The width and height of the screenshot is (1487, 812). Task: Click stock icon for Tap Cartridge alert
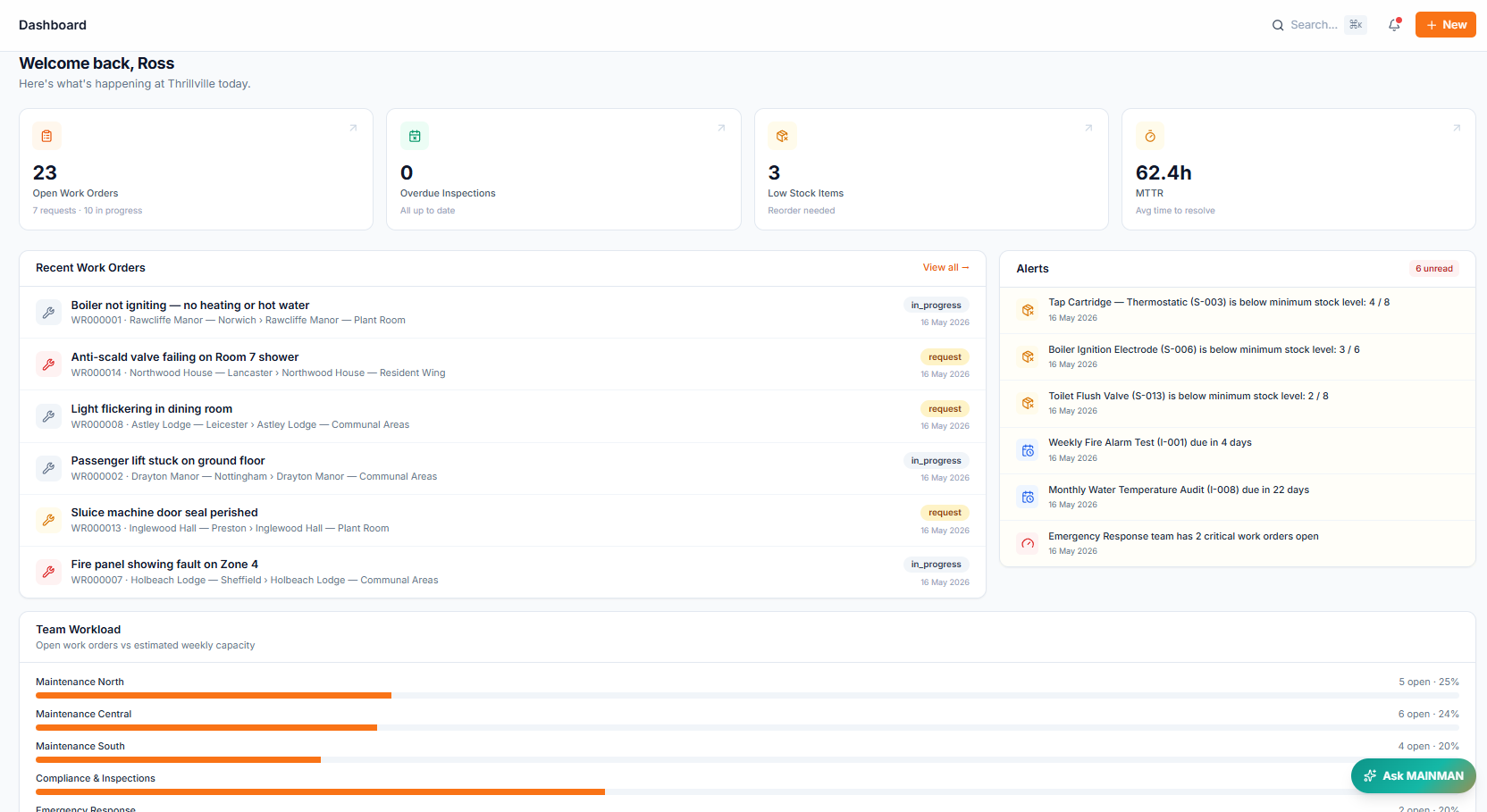click(x=1028, y=310)
